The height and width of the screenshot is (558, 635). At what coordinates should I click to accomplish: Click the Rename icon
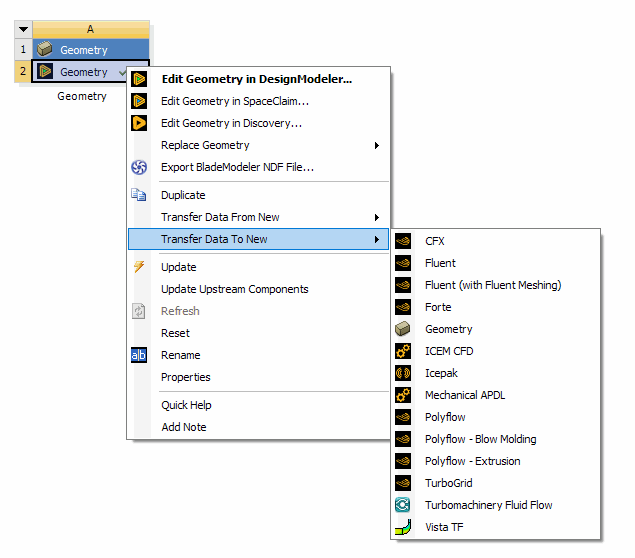[140, 355]
